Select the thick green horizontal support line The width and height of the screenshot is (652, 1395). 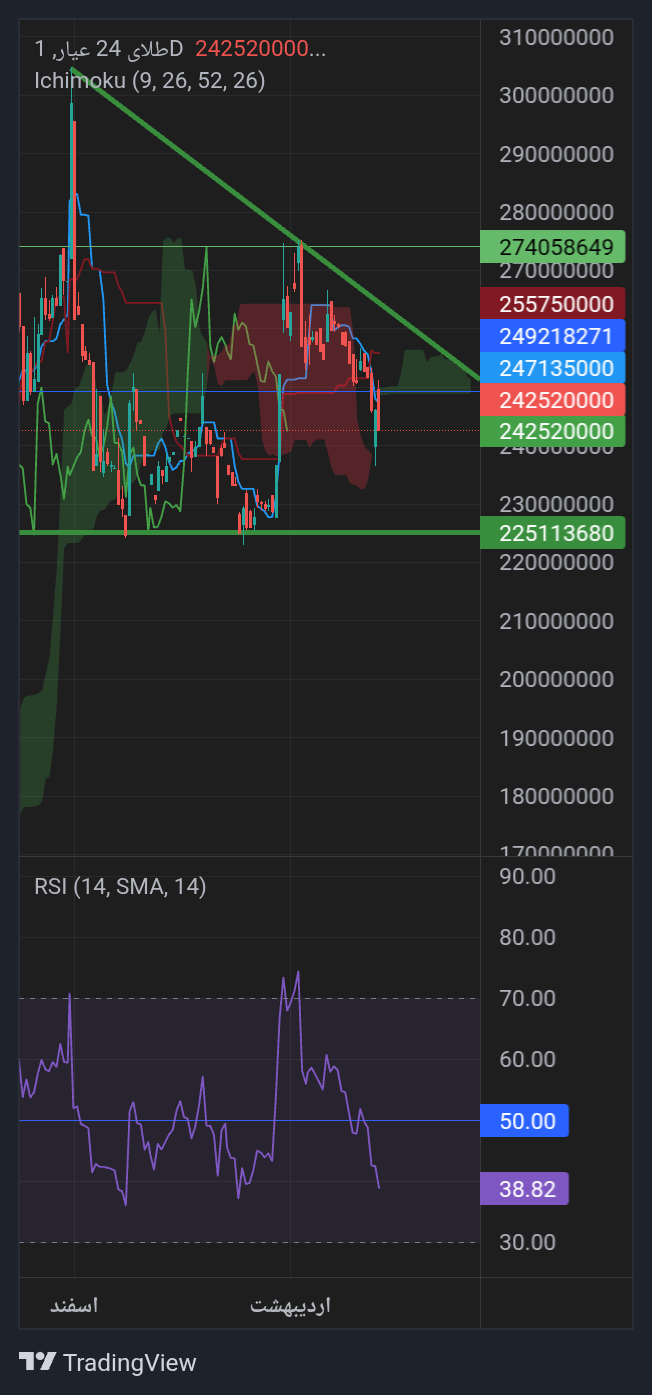pyautogui.click(x=250, y=532)
